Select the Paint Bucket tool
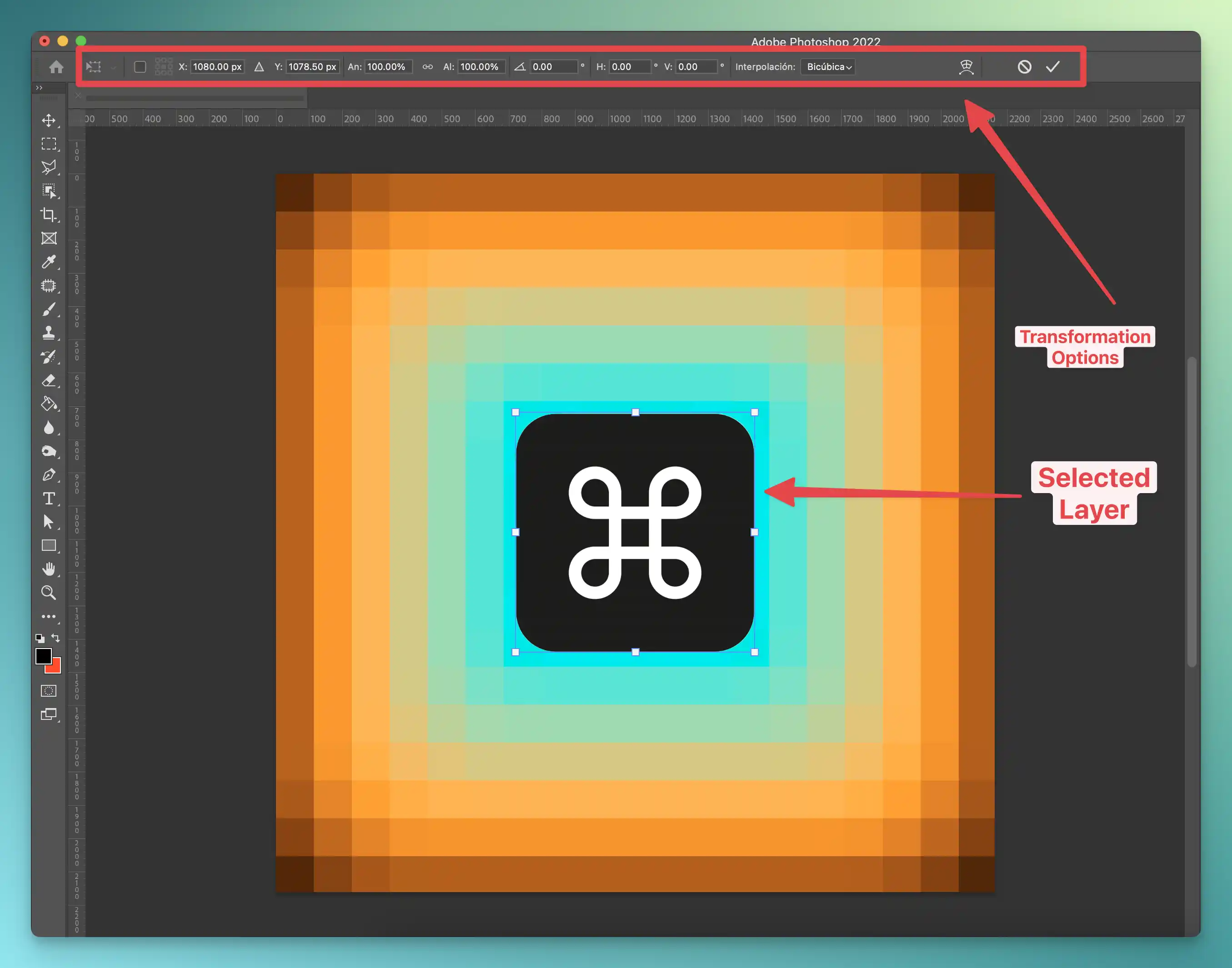The height and width of the screenshot is (968, 1232). 49,404
